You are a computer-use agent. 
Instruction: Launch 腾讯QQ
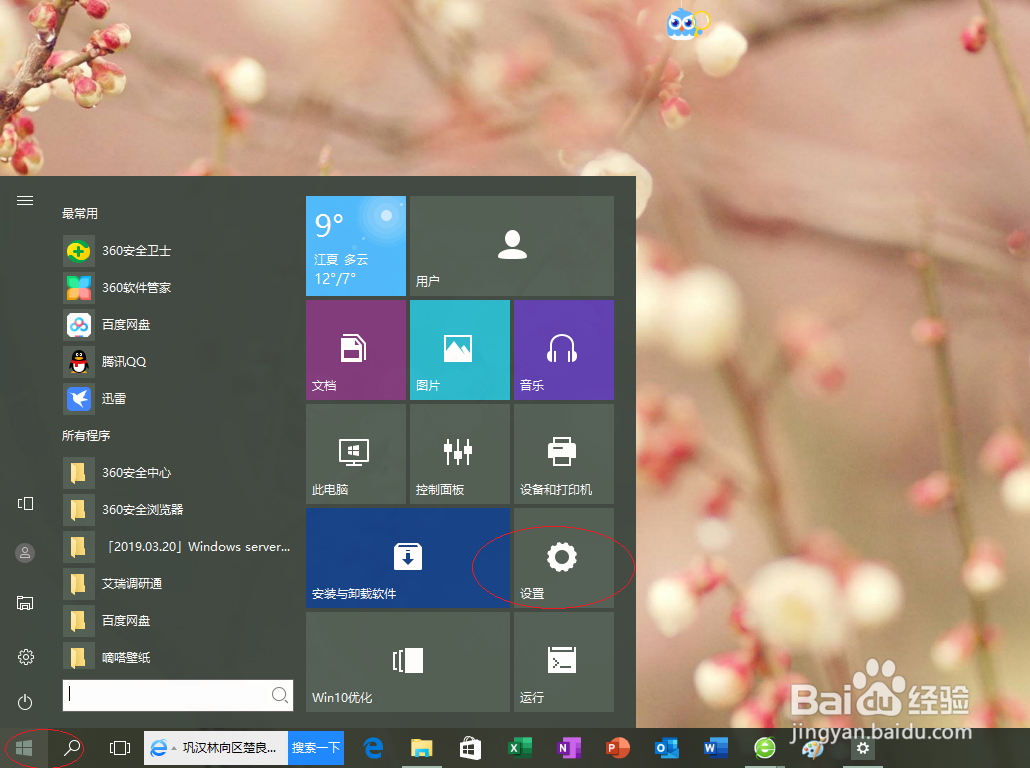pos(177,361)
